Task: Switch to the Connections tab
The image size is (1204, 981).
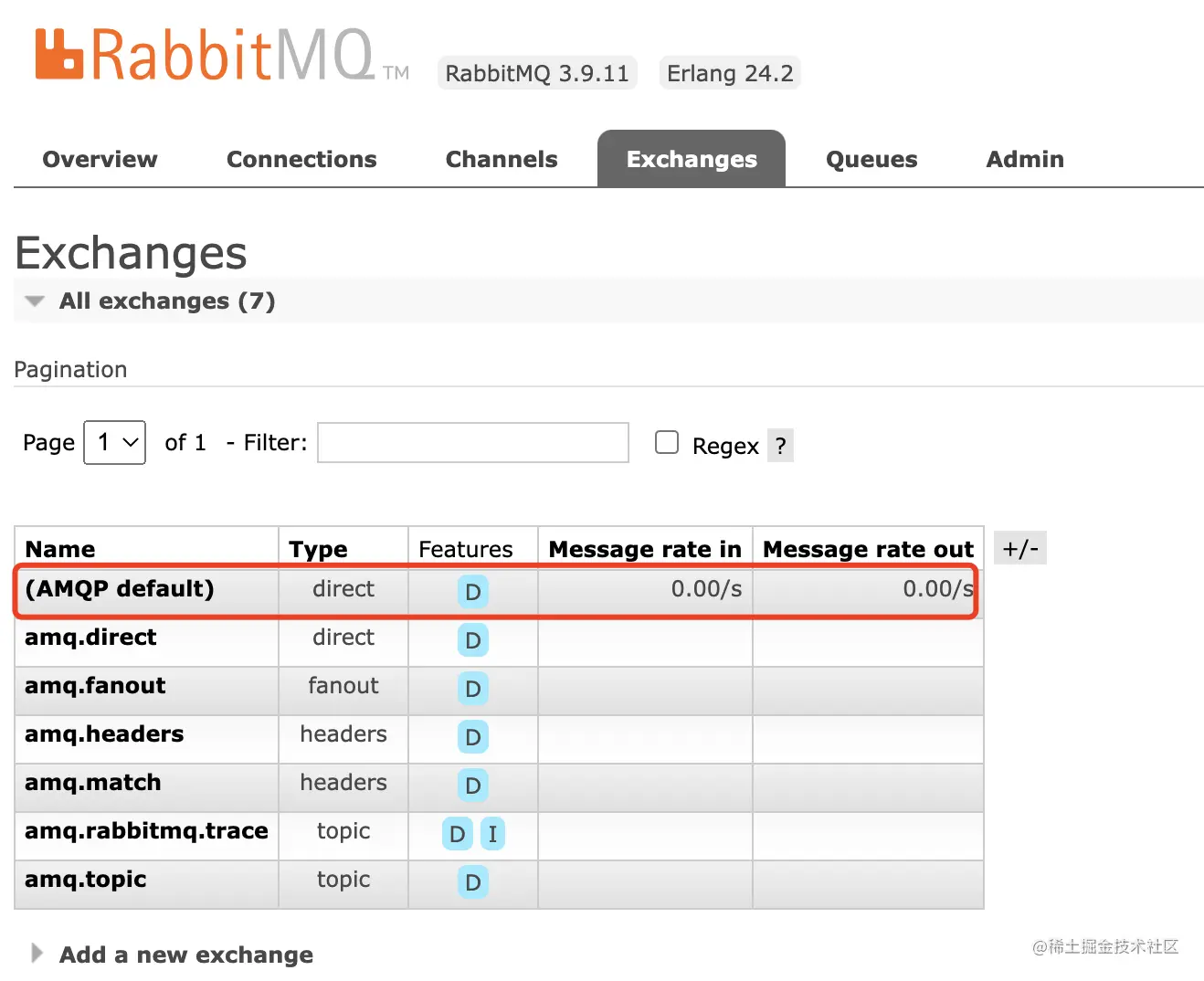Action: (x=301, y=159)
